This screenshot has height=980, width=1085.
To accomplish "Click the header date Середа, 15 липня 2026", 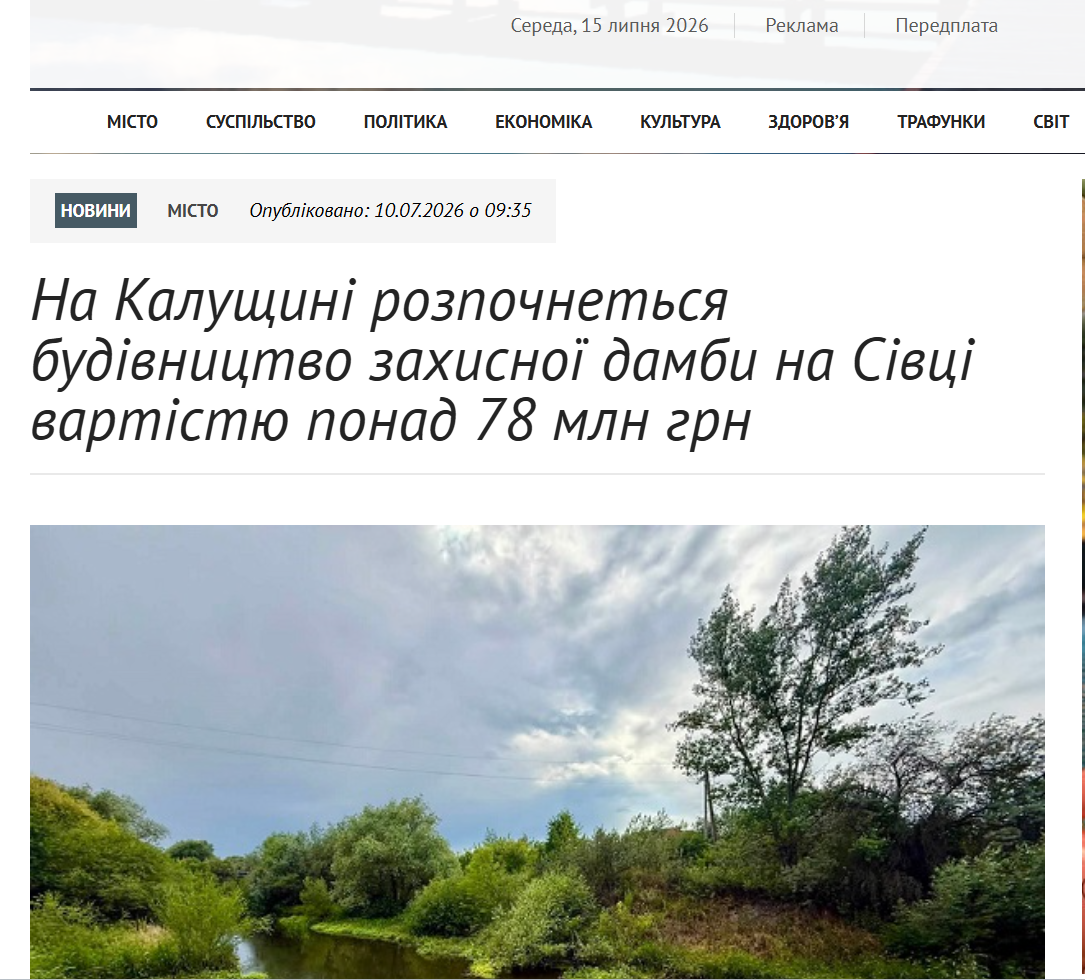I will [x=610, y=26].
